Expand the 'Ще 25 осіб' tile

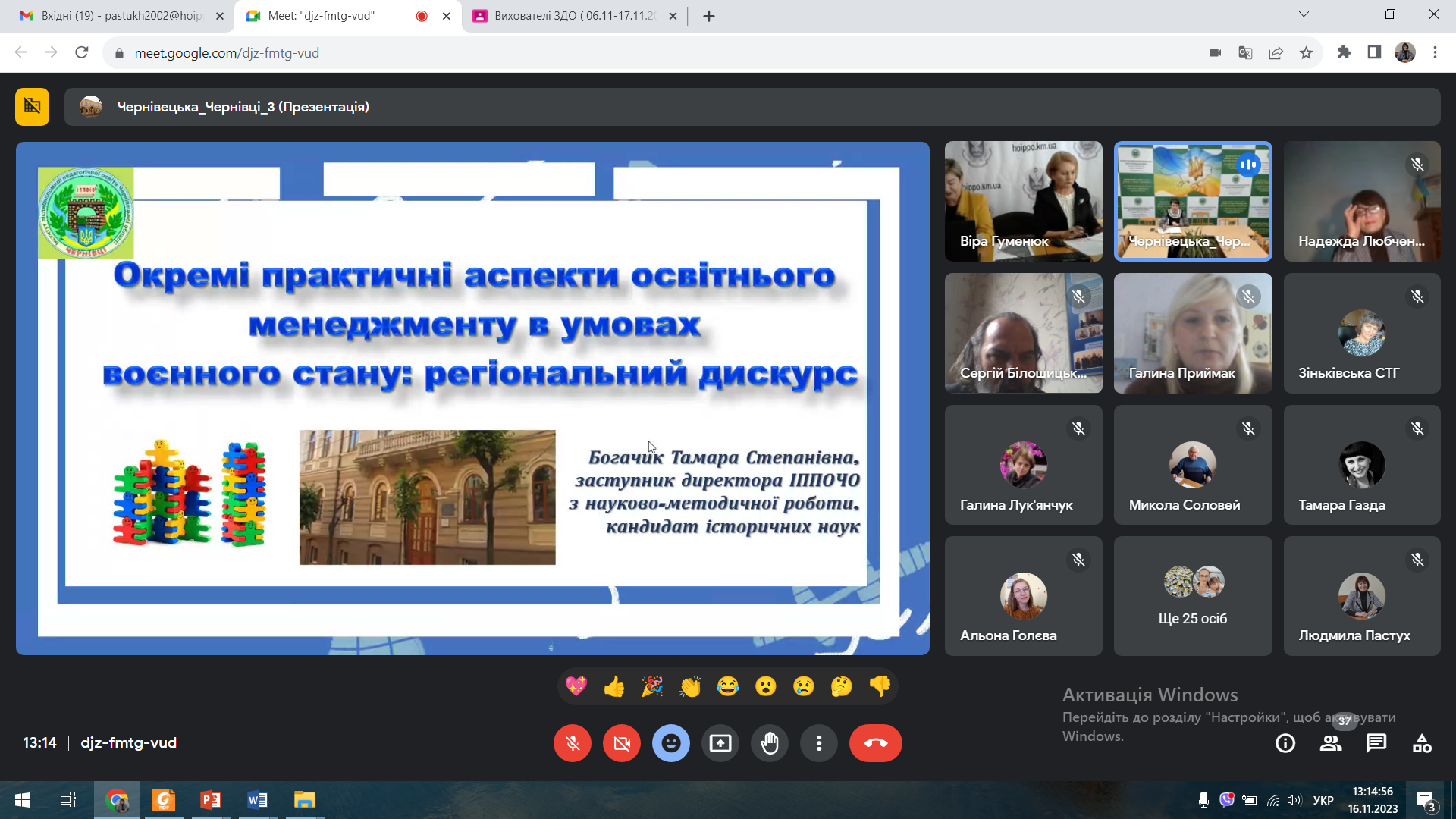click(1193, 596)
